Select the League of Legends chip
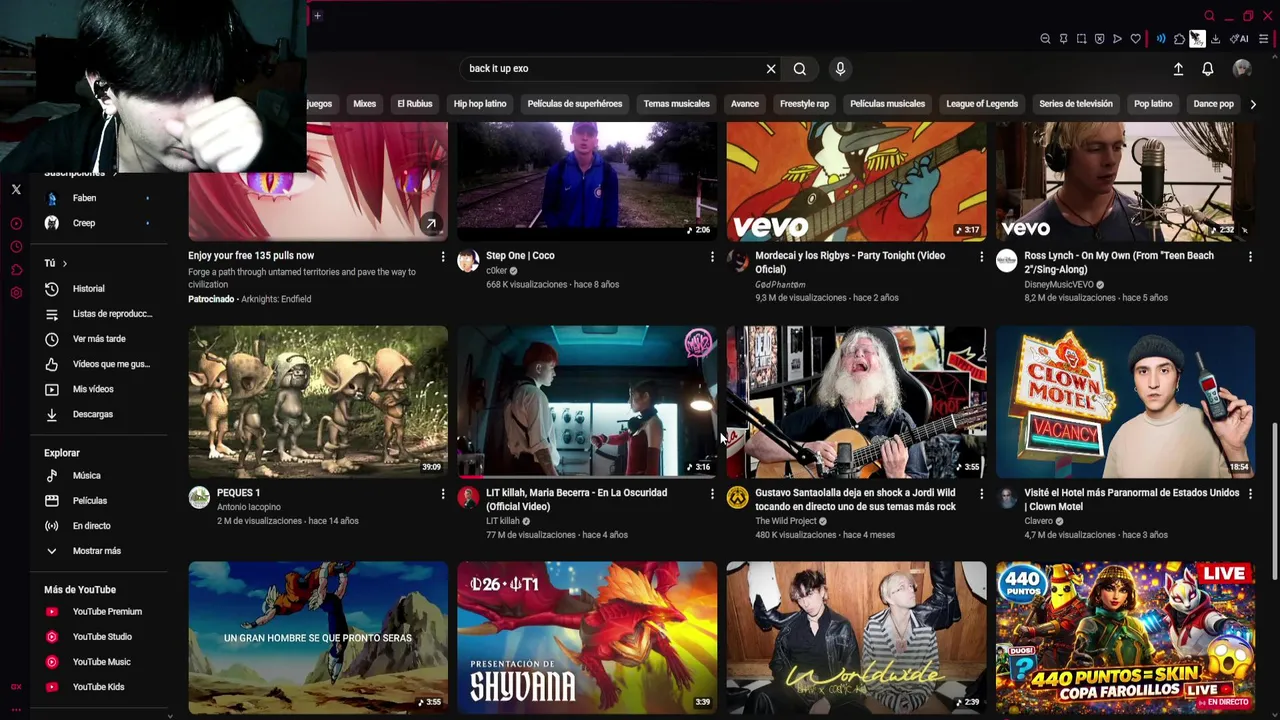 click(982, 104)
